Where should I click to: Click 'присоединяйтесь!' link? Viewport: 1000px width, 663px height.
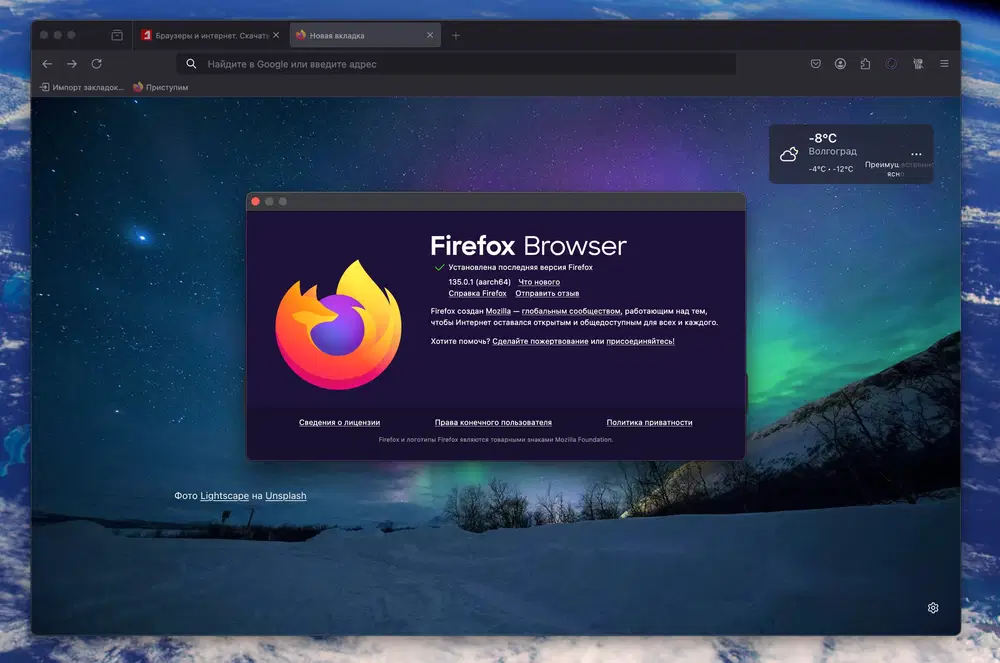640,341
